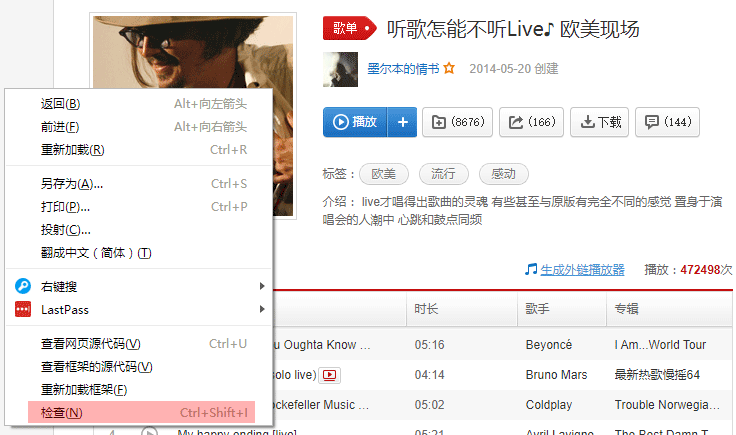Click the red MV video icon
This screenshot has width=736, height=435.
(x=330, y=375)
